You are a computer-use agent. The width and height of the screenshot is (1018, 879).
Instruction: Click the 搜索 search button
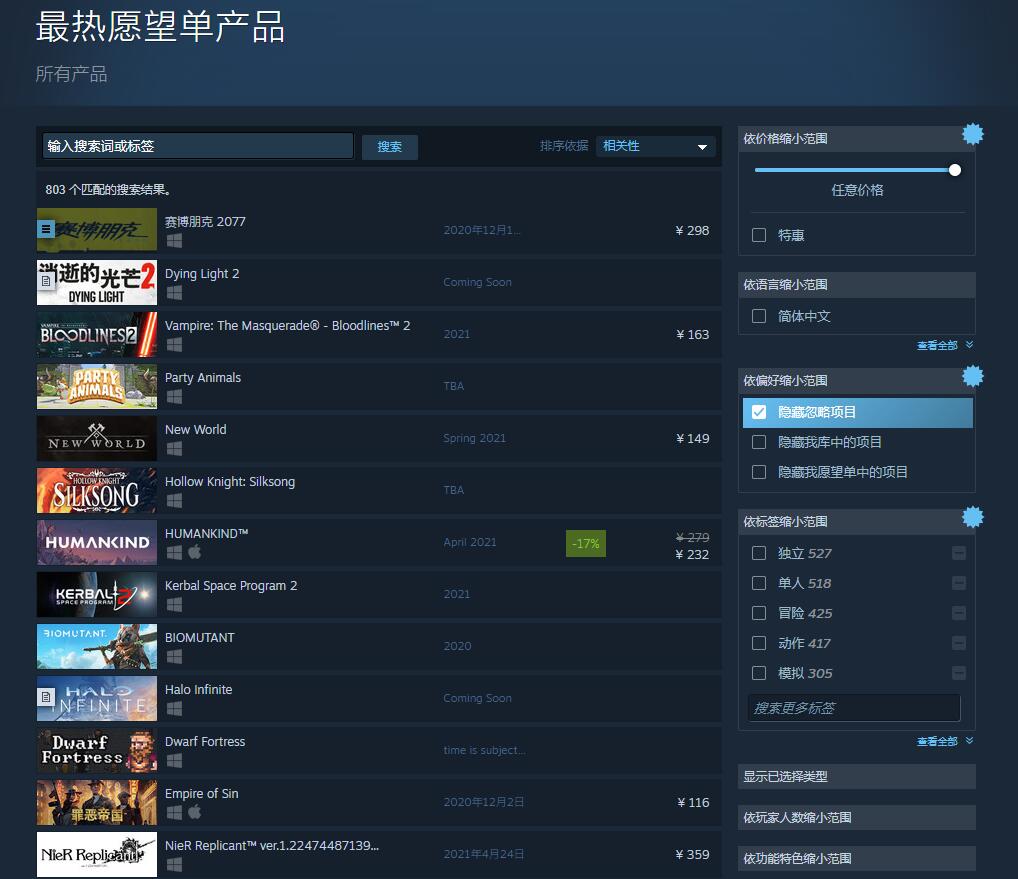pos(390,147)
